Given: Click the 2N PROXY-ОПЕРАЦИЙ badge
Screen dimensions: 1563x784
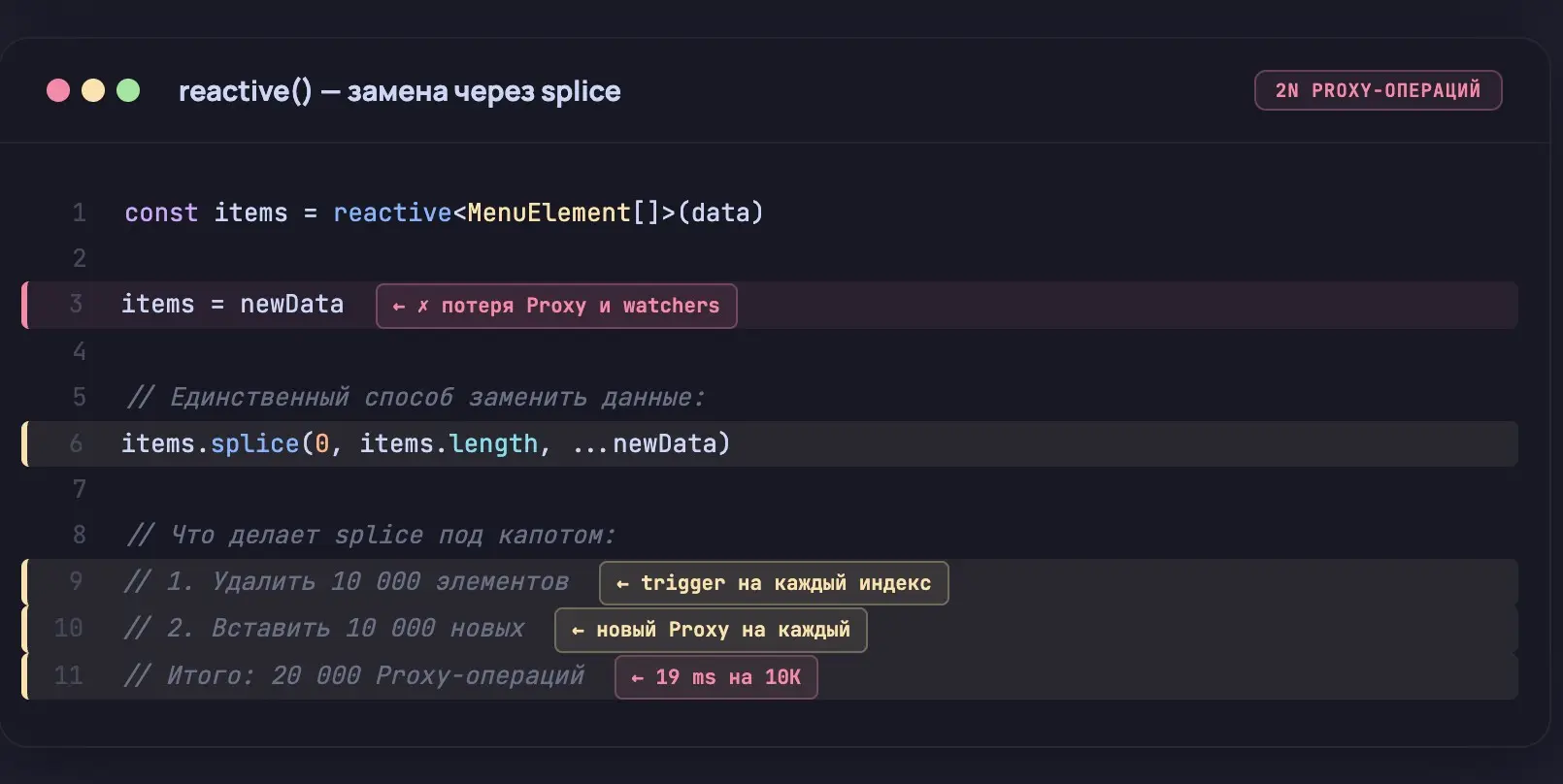Looking at the screenshot, I should click(1378, 90).
